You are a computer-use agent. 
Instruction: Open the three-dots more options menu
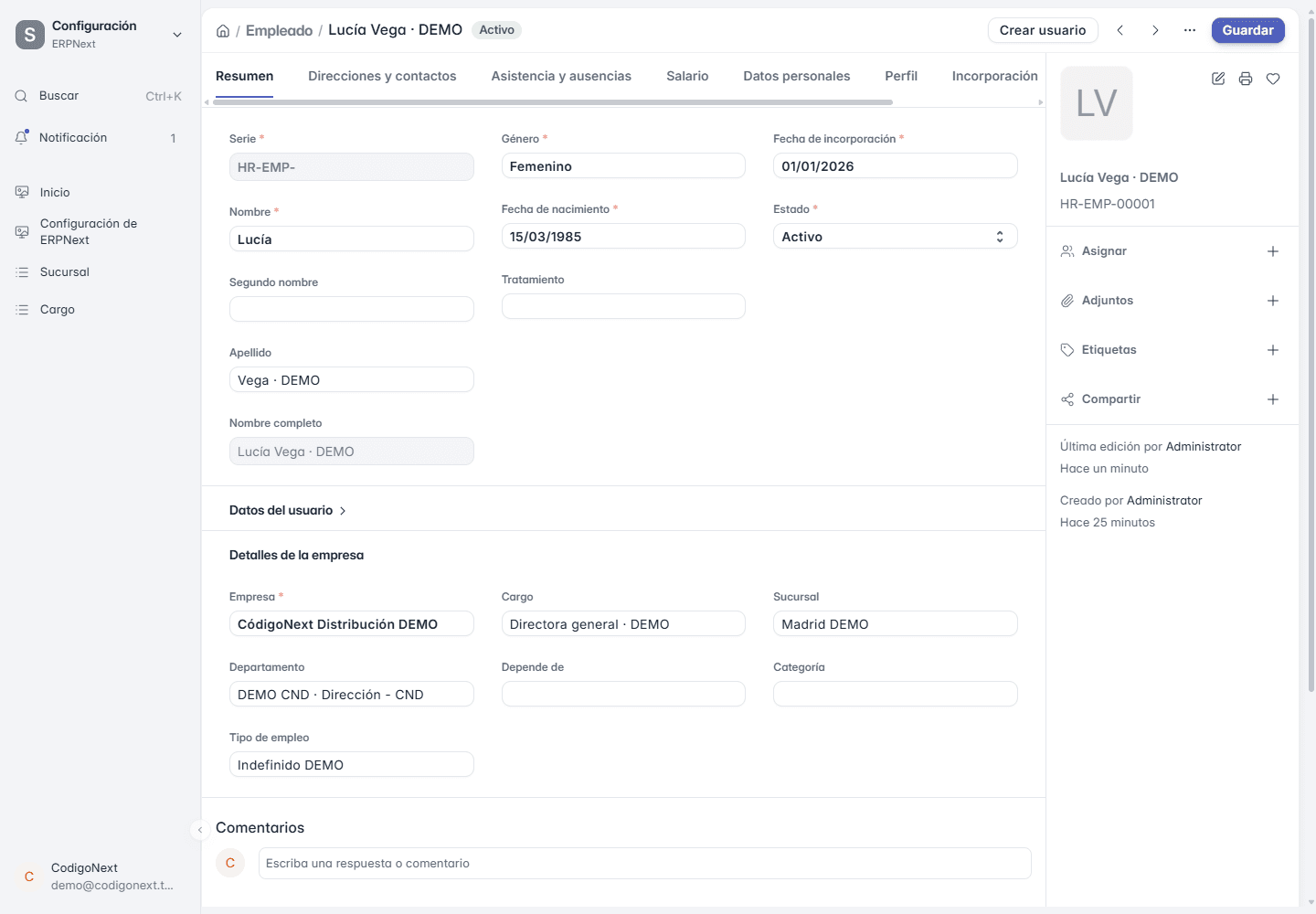point(1190,30)
